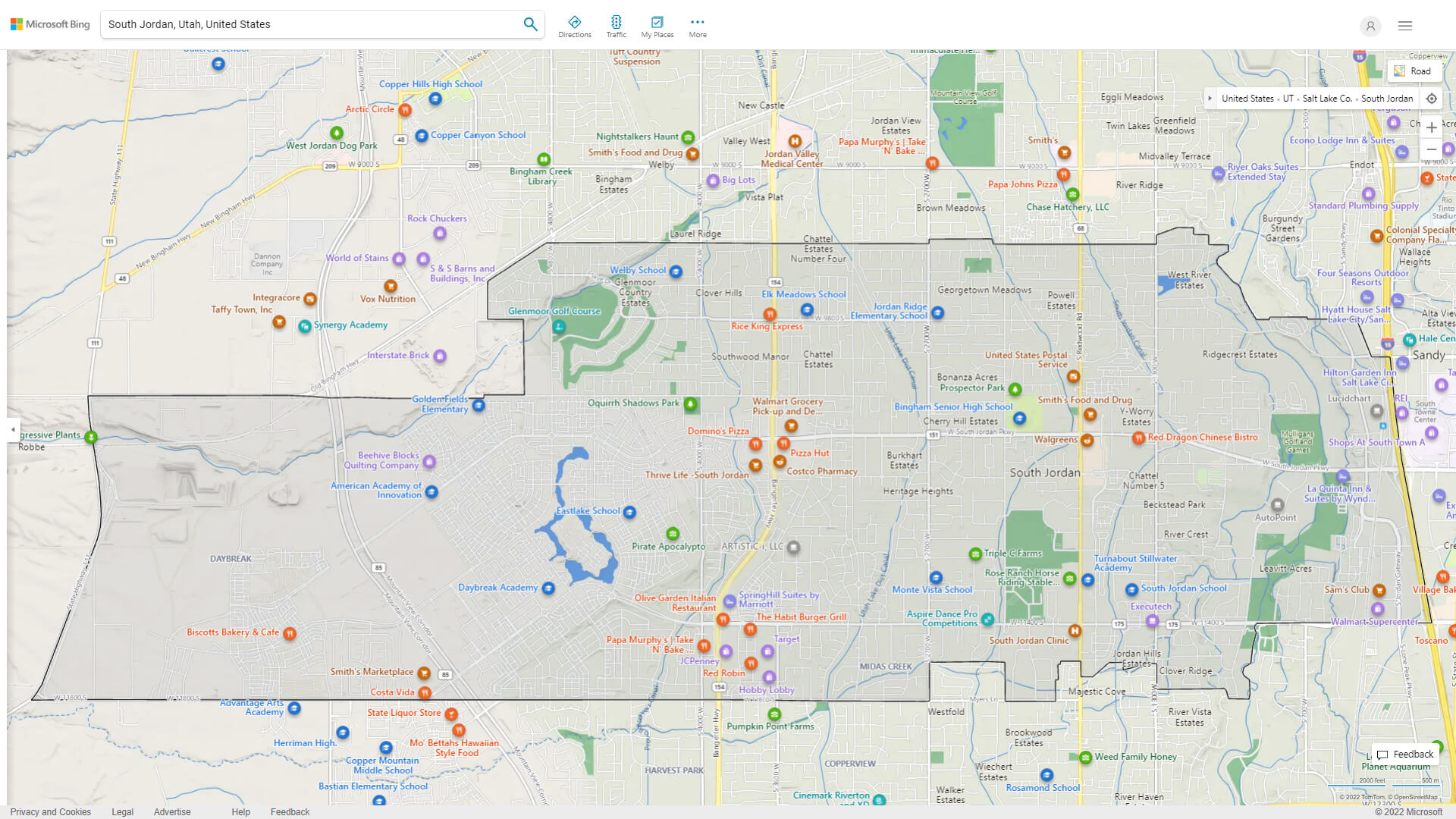Click Privacy and Cookies link
This screenshot has height=819, width=1456.
point(51,811)
